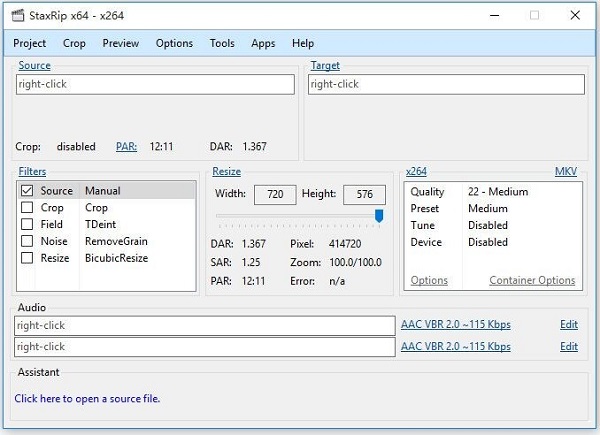Click the Target section link
Viewport: 600px width, 435px height.
coord(325,65)
